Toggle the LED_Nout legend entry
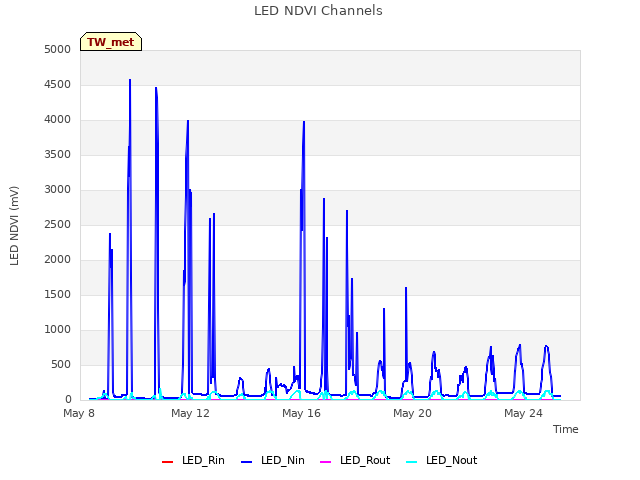This screenshot has height=480, width=640. coord(442,461)
